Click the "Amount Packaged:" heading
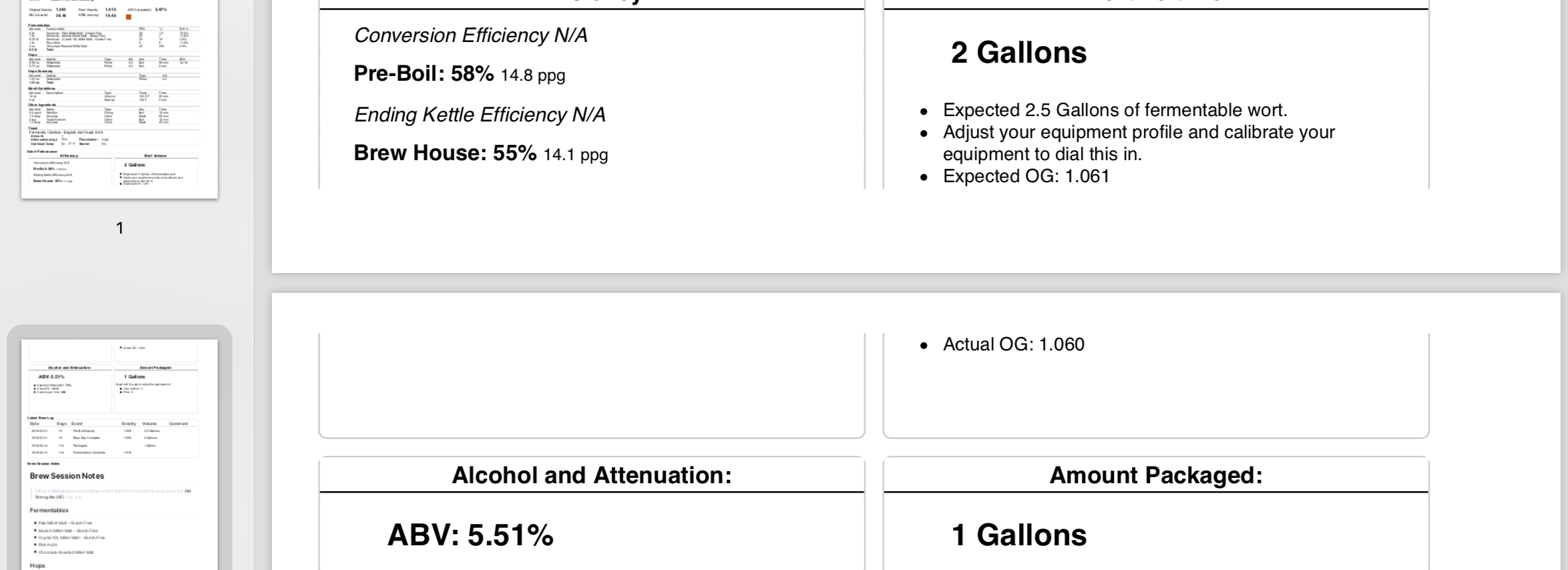The width and height of the screenshot is (1568, 570). coord(1156,475)
